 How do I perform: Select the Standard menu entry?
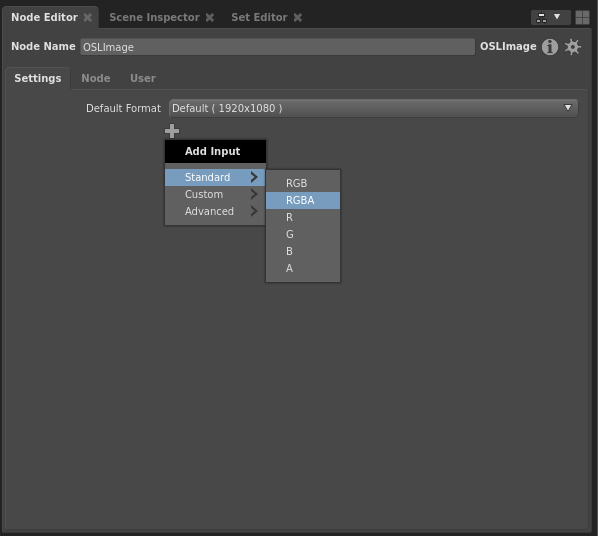tap(215, 177)
